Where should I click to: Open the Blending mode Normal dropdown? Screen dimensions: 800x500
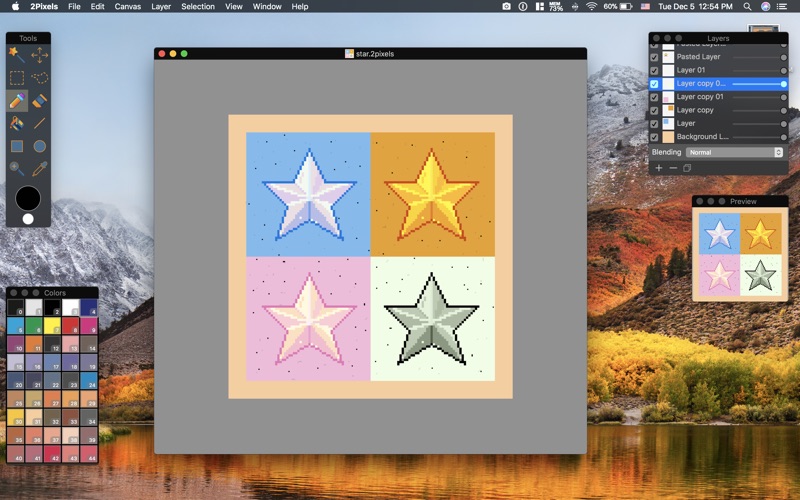[734, 152]
